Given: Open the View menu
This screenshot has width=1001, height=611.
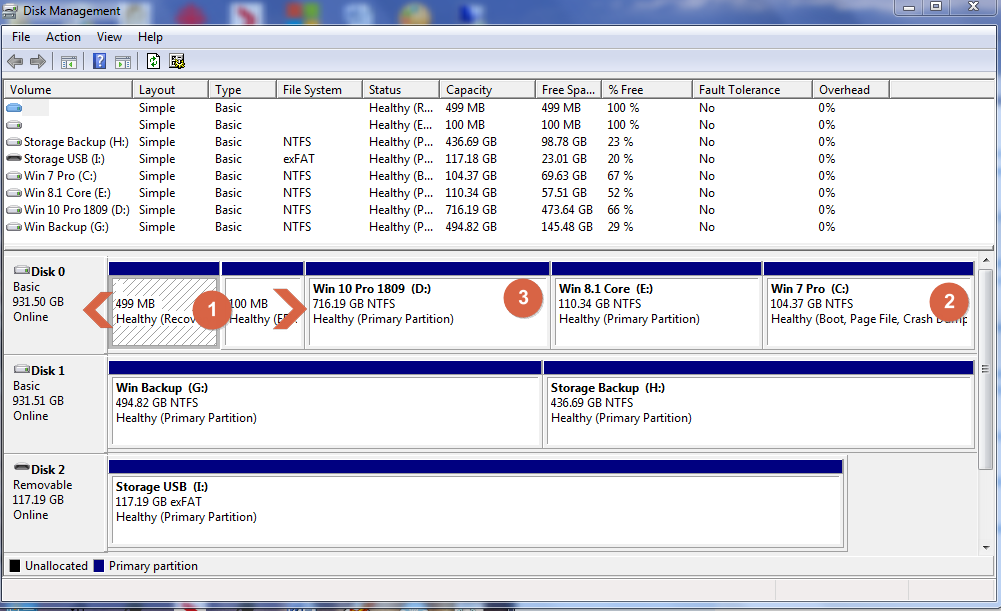Looking at the screenshot, I should pyautogui.click(x=109, y=37).
